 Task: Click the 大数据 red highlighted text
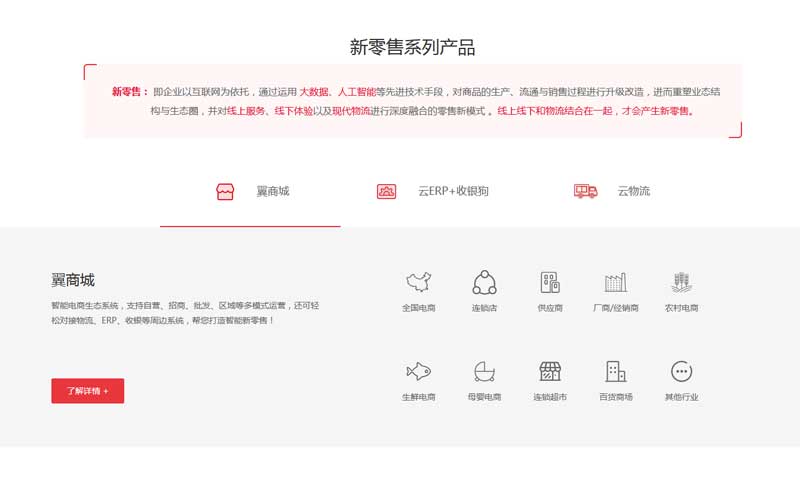click(x=315, y=91)
